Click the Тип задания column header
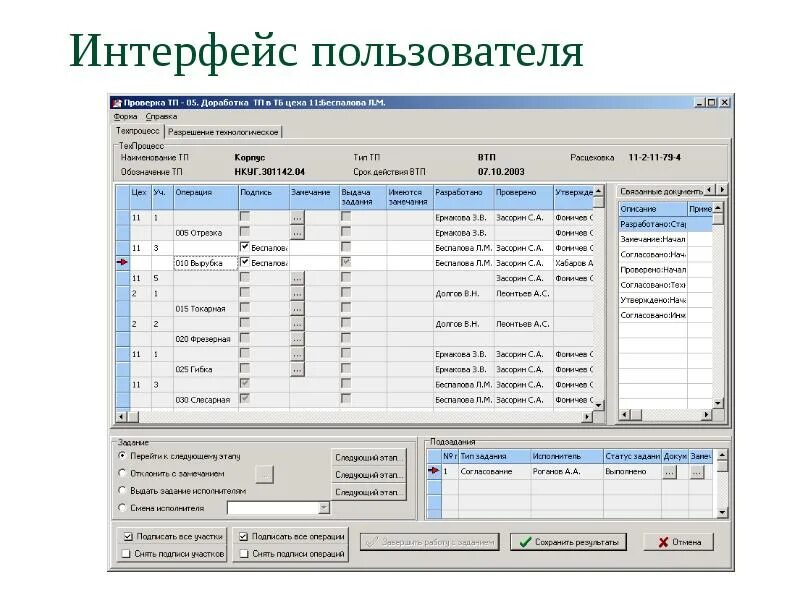 tap(494, 456)
